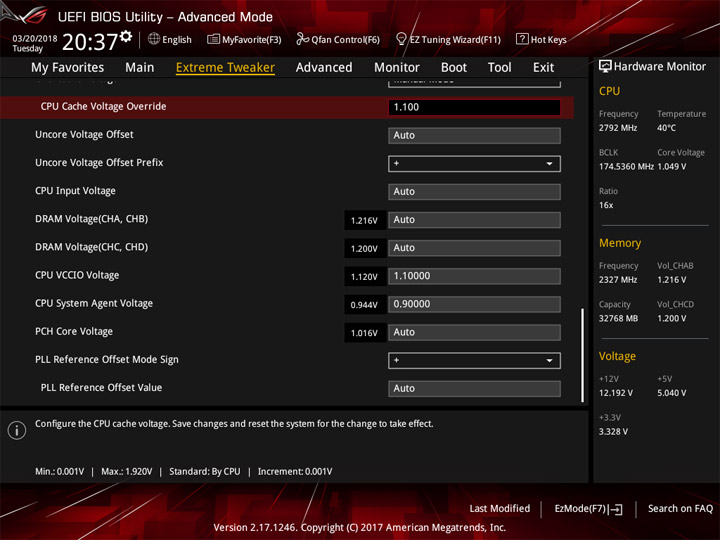720x540 pixels.
Task: Click the 1.120V VCCIO reading
Action: pyautogui.click(x=364, y=276)
